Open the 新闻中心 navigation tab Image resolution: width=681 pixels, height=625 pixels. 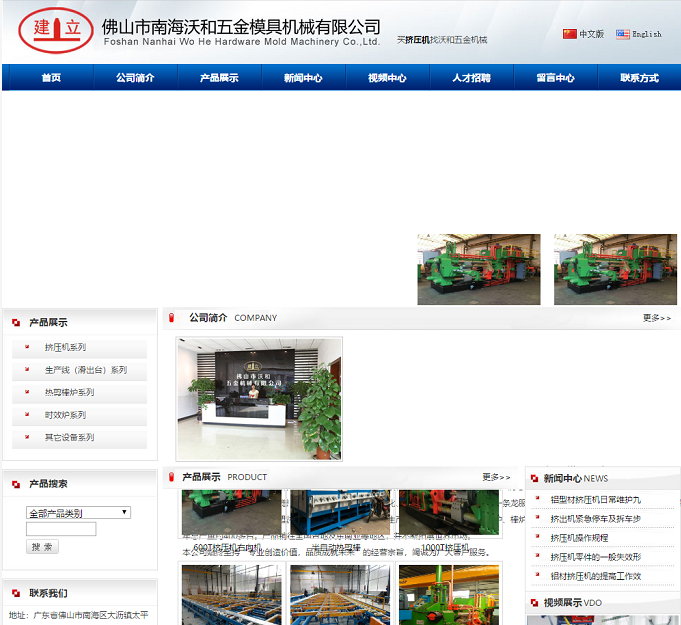303,78
